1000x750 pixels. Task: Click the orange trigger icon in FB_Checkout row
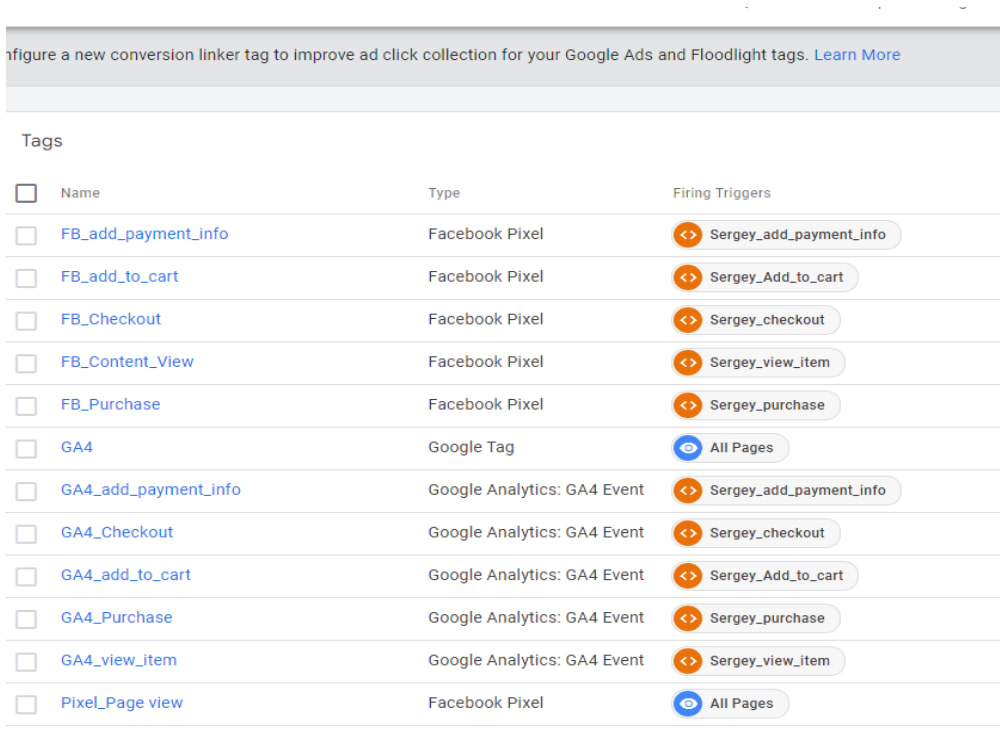pyautogui.click(x=688, y=320)
